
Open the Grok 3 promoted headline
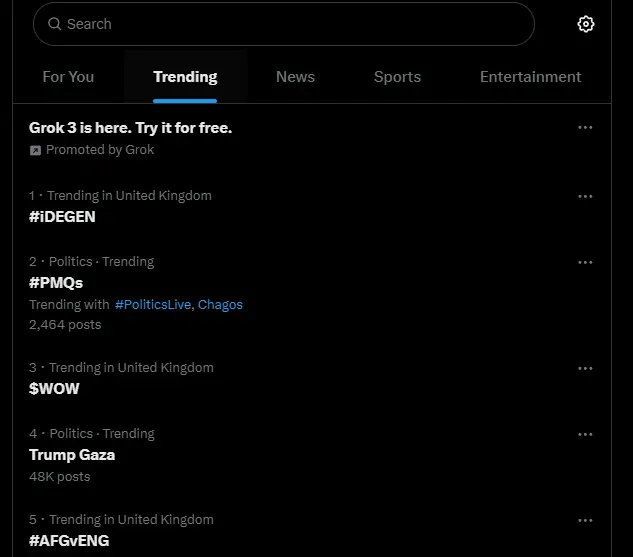(x=130, y=128)
